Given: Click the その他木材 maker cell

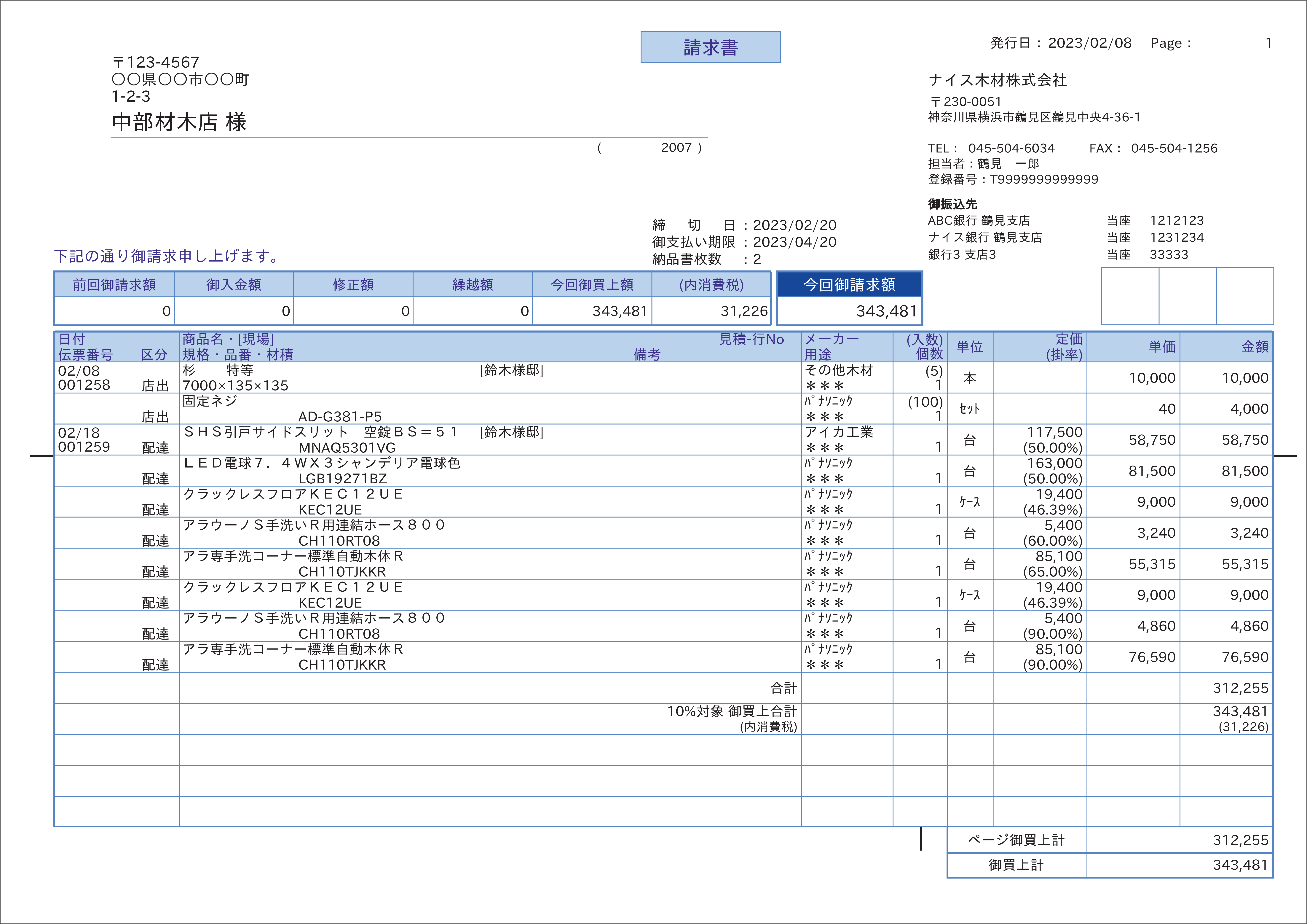Looking at the screenshot, I should pyautogui.click(x=839, y=370).
